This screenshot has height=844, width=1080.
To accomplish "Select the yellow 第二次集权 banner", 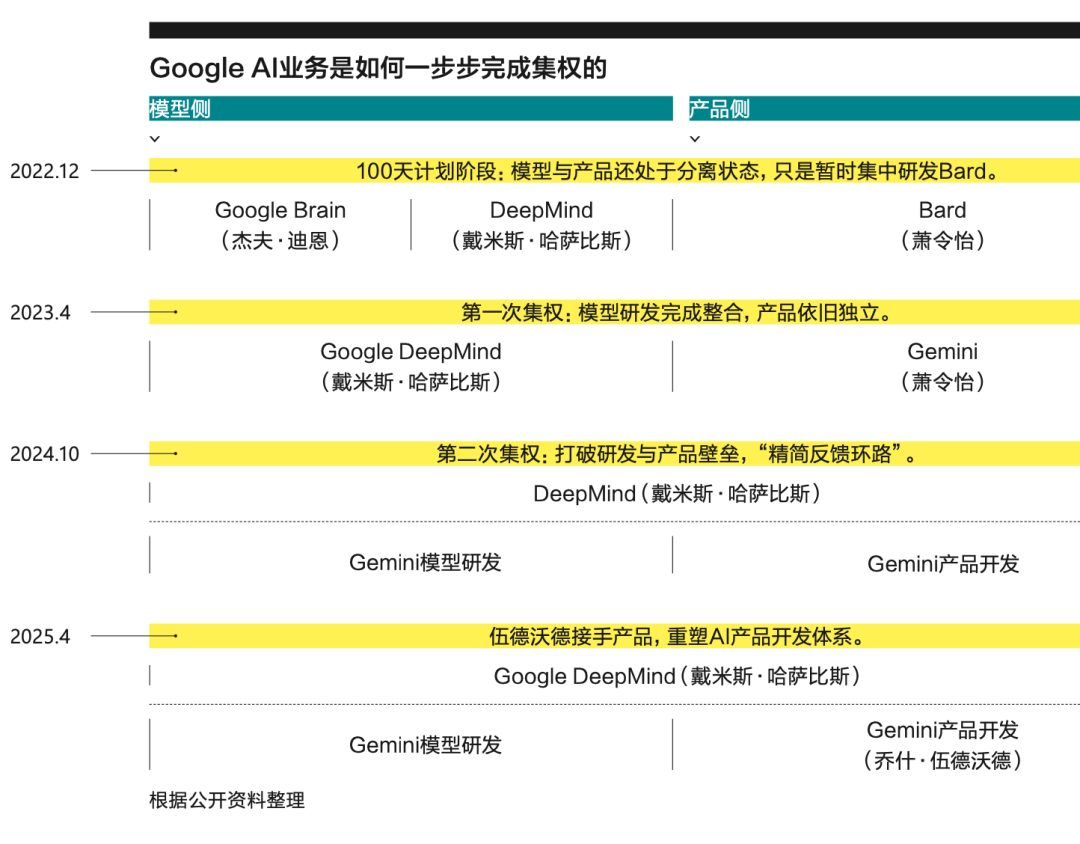I will [x=677, y=454].
